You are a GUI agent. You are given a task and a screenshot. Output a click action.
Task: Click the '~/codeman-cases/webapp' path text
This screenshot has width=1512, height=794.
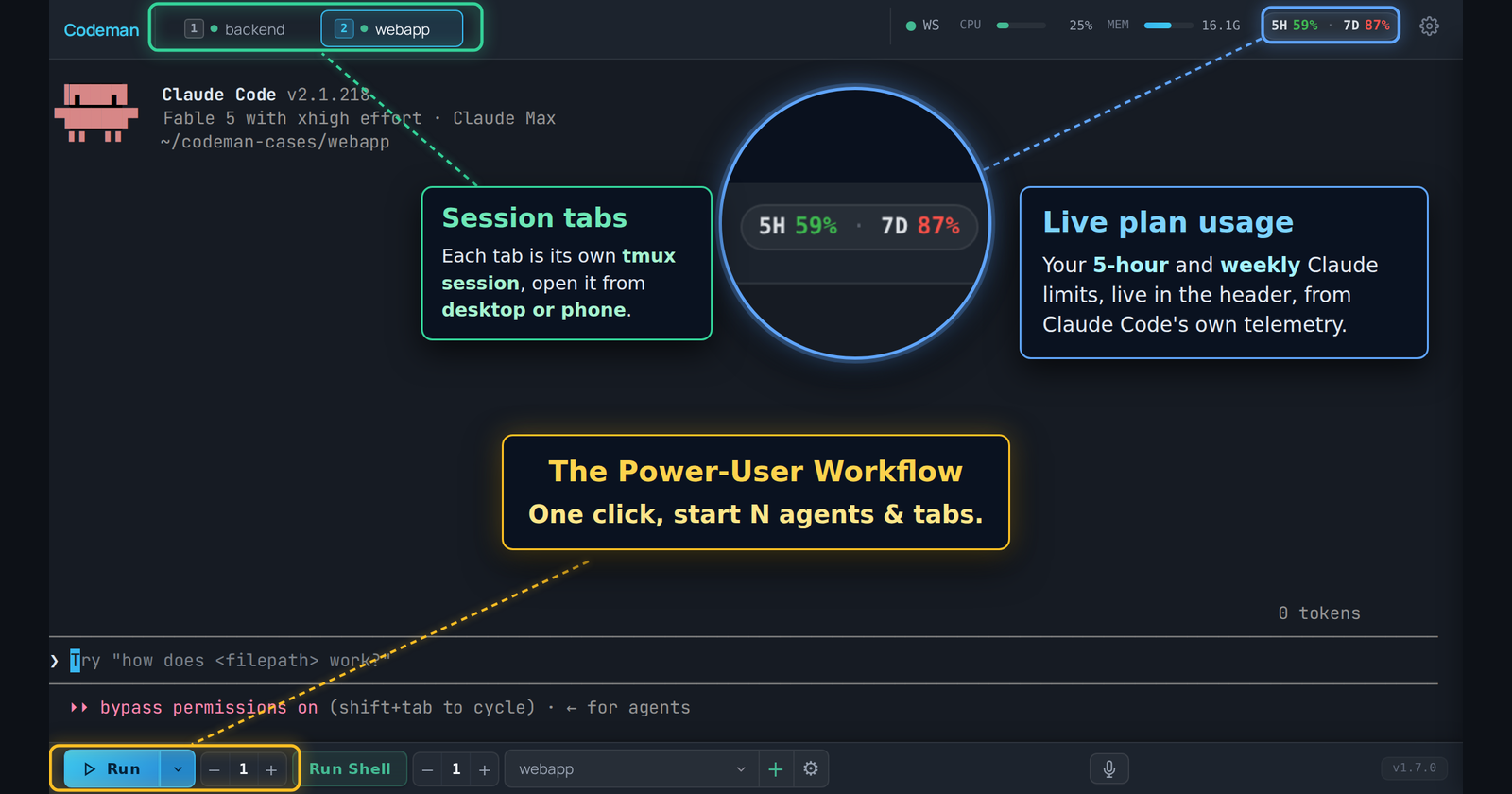pos(275,142)
